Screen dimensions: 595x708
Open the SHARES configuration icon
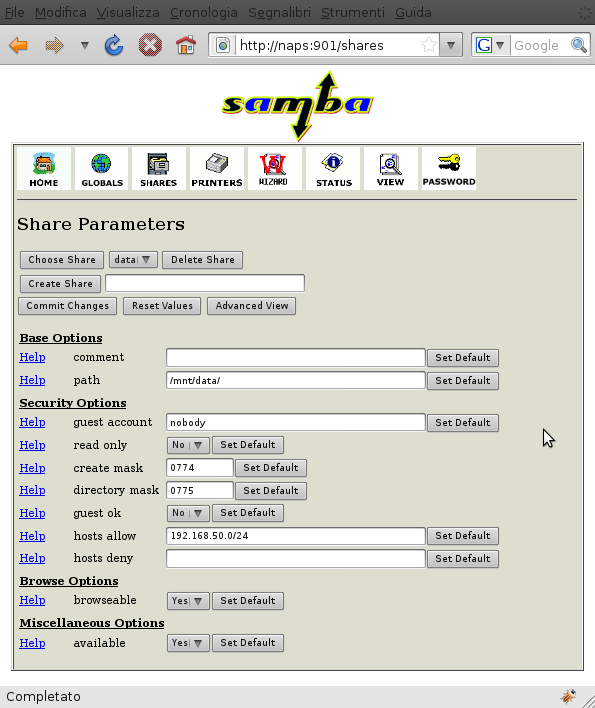tap(158, 168)
